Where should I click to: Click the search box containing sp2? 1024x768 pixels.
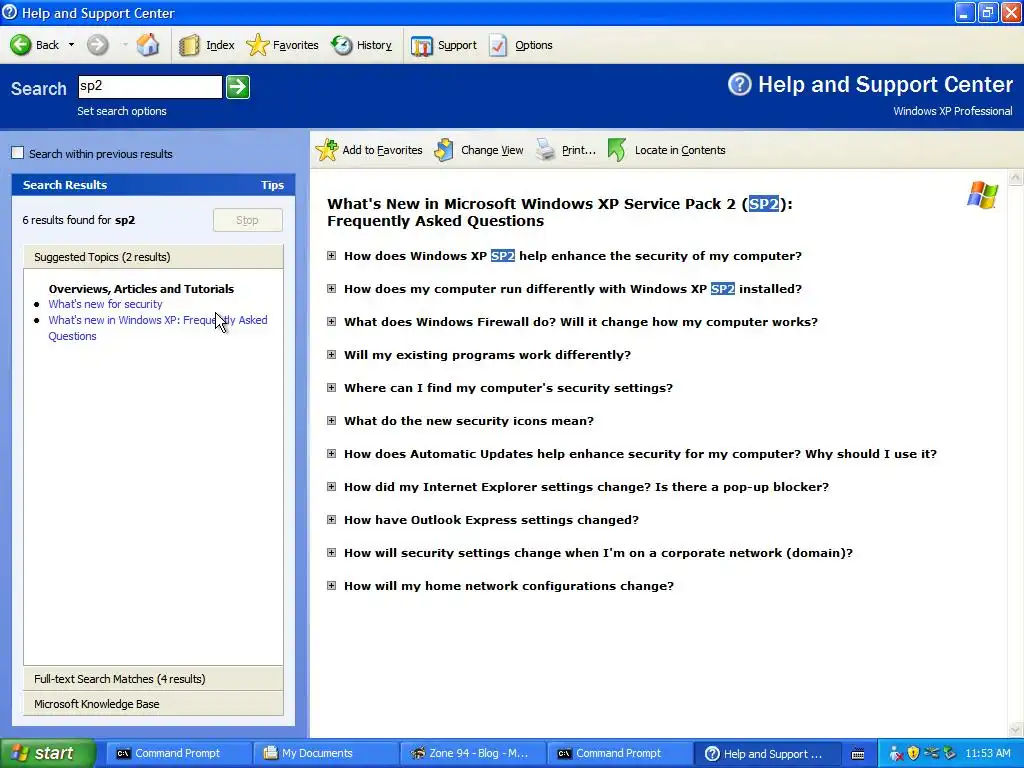coord(150,86)
